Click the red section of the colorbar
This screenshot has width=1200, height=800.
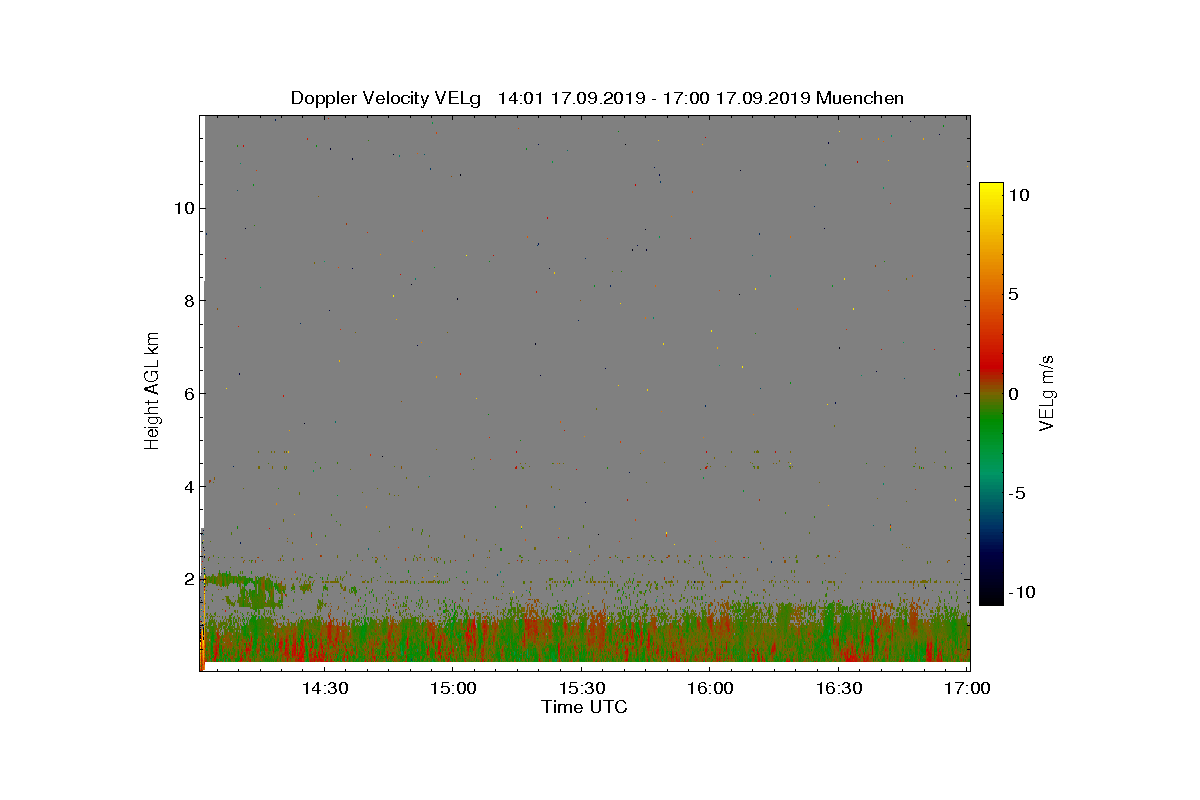click(991, 365)
